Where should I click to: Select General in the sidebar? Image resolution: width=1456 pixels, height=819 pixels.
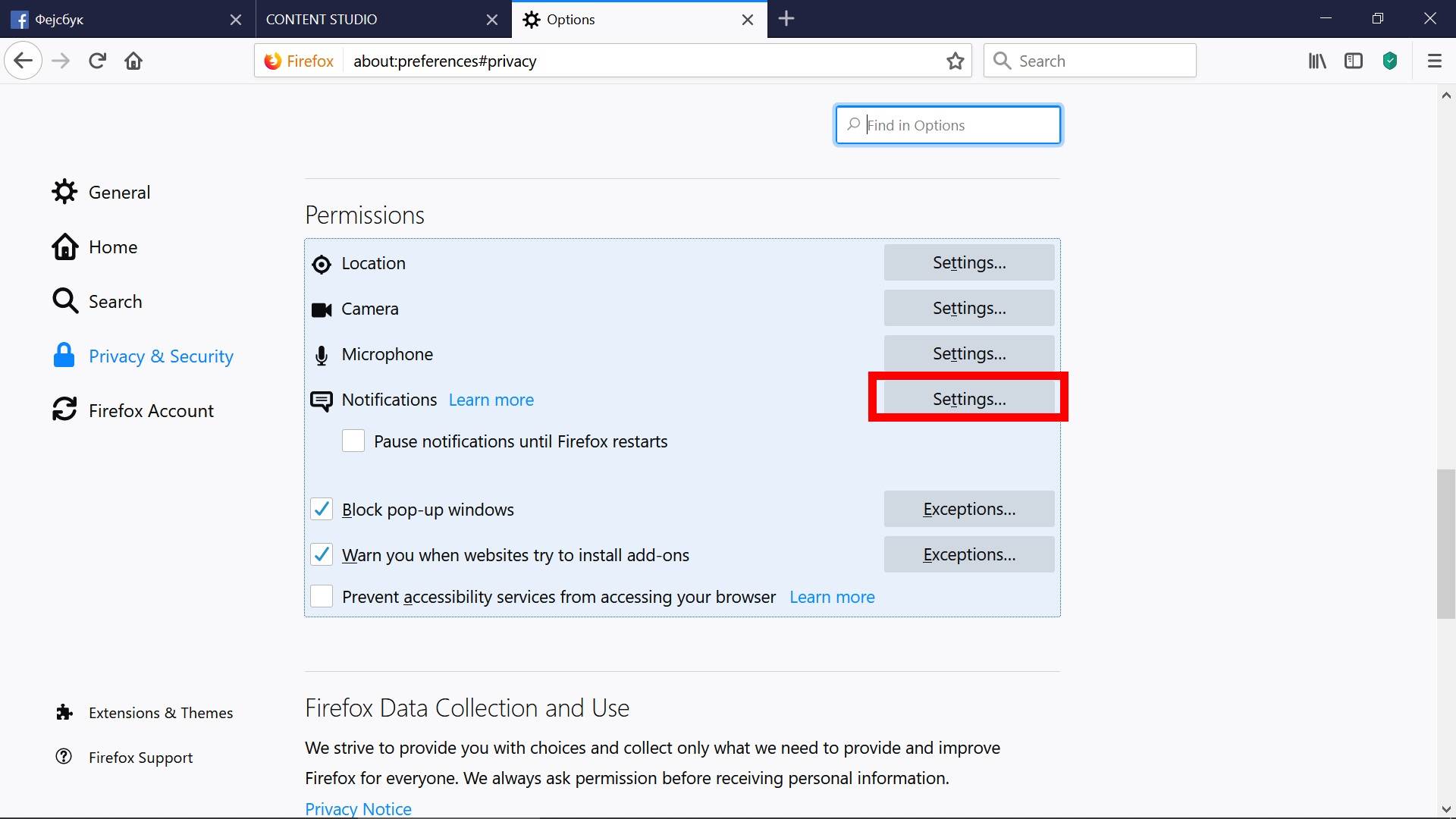(x=119, y=193)
